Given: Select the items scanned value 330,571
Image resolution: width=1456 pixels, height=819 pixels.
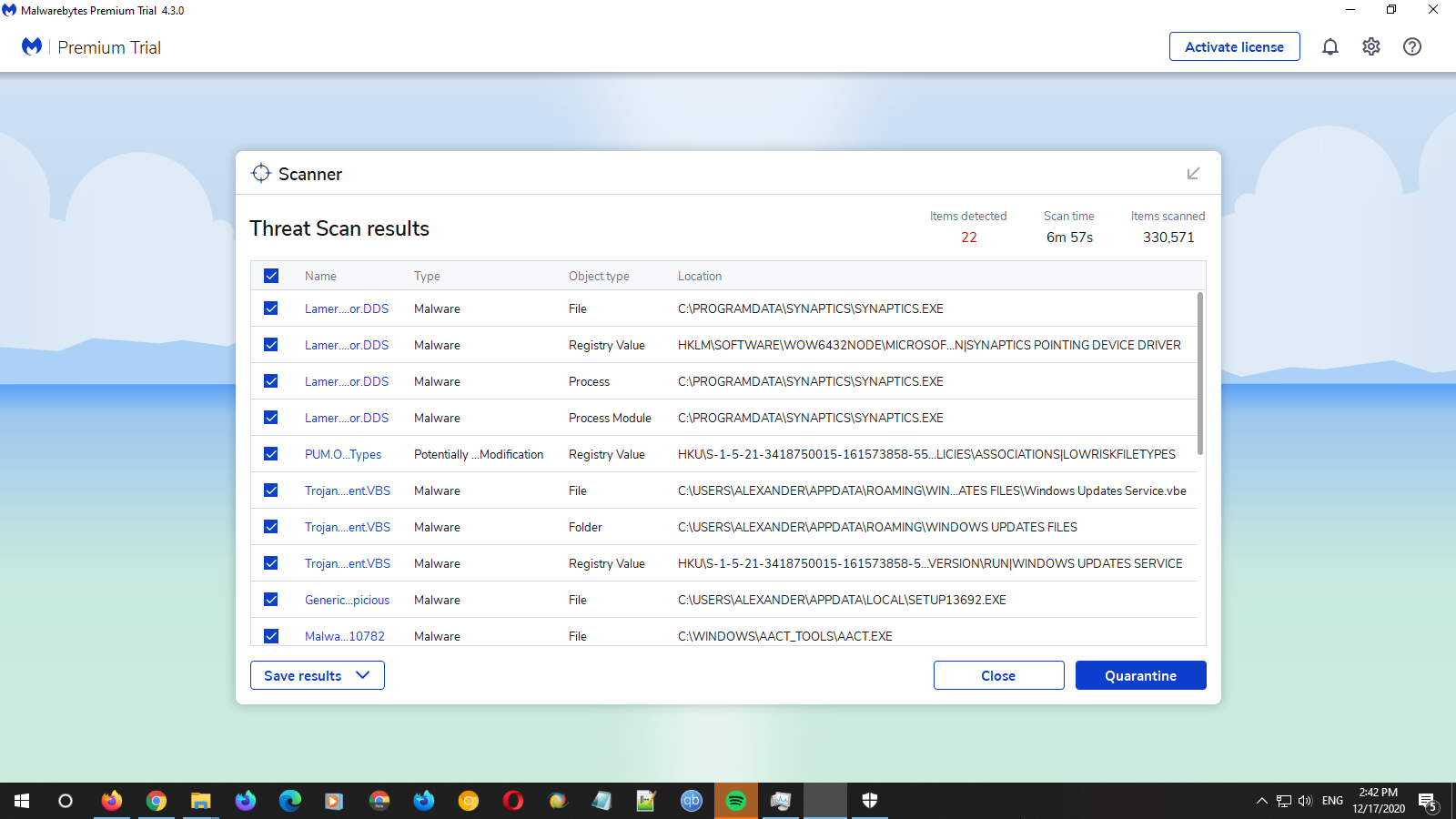Looking at the screenshot, I should click(x=1168, y=238).
